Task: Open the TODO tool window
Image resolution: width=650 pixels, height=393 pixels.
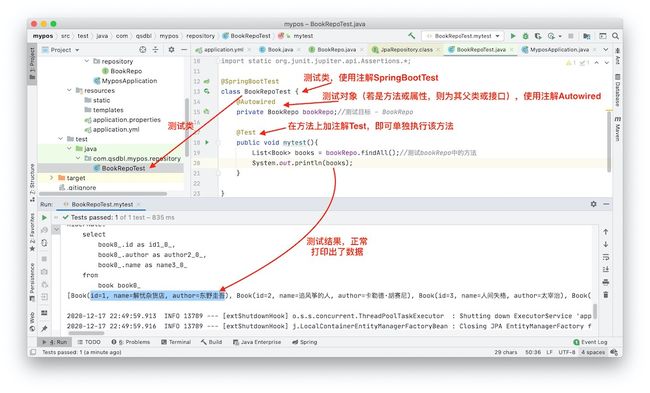Action: click(x=89, y=342)
